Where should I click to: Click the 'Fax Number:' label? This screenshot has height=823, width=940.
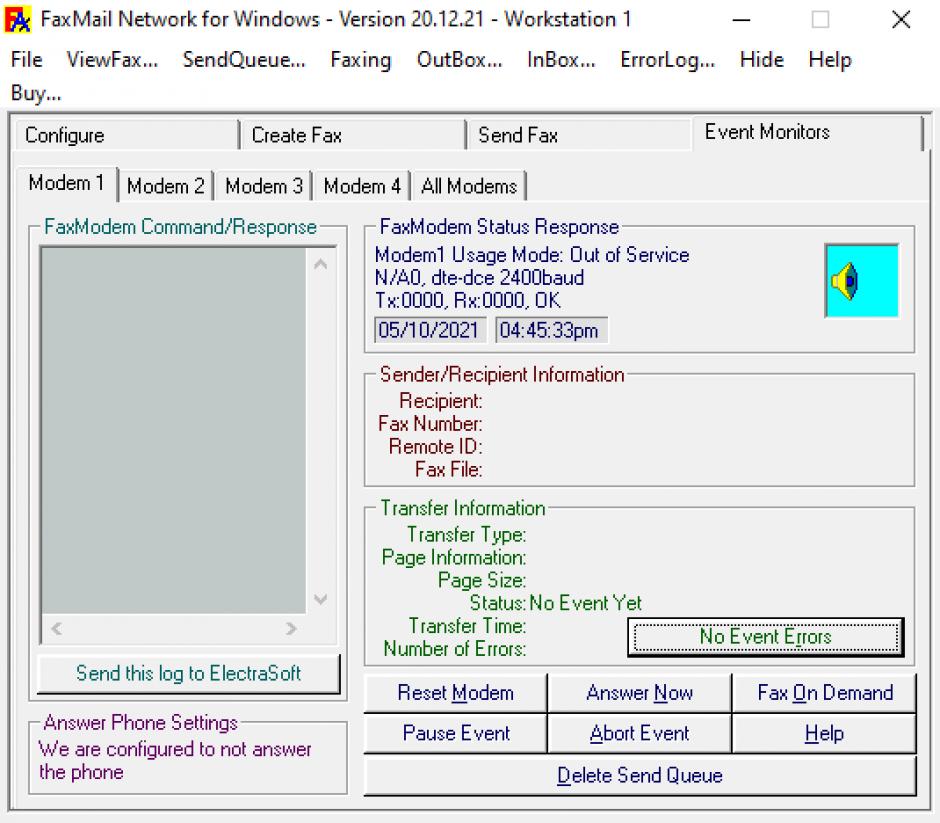[430, 424]
